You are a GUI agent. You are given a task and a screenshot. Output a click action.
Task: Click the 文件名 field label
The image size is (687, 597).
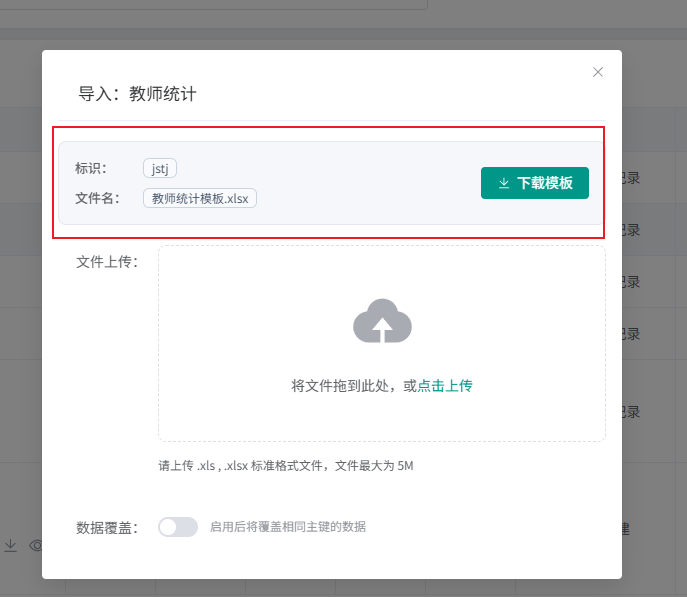(97, 198)
